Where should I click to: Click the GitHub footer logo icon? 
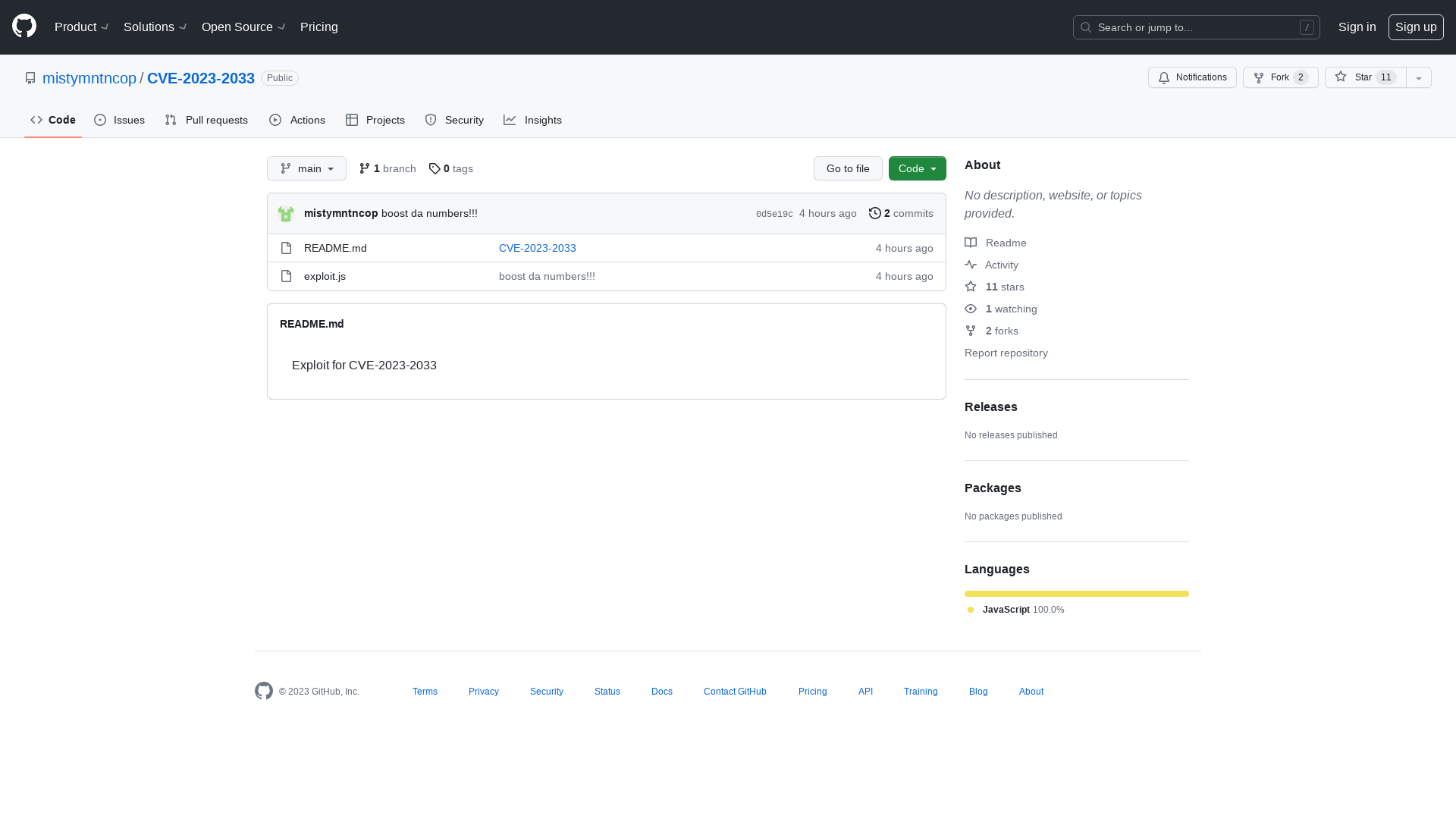pos(264,691)
